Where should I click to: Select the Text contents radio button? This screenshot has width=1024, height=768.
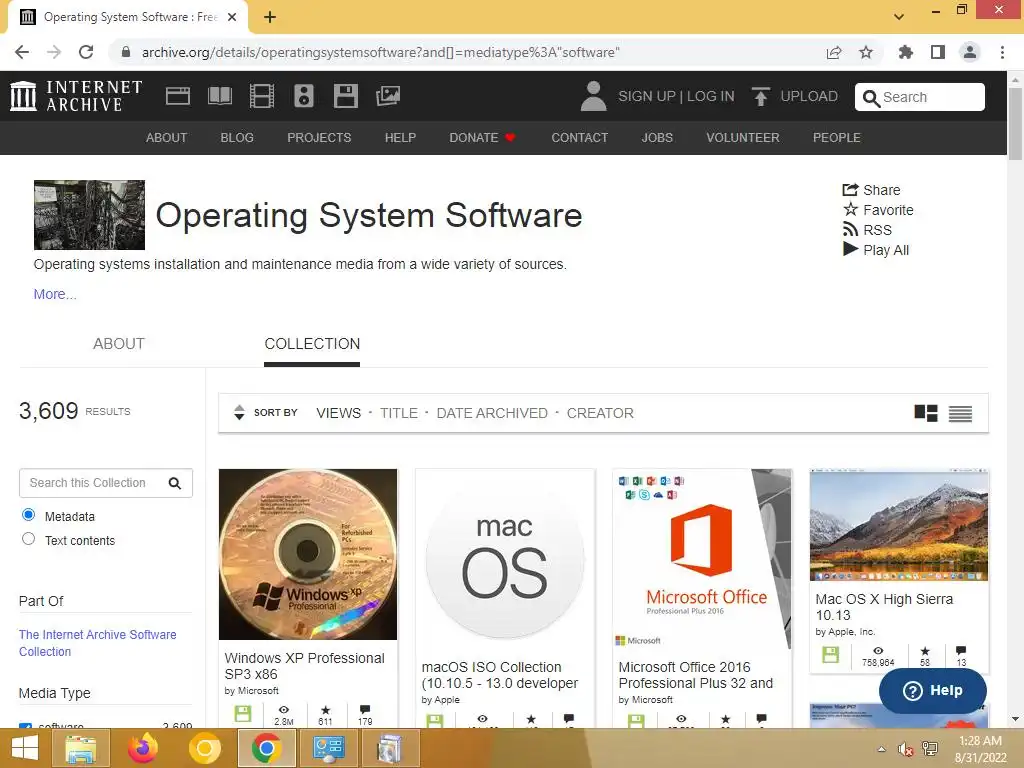click(x=28, y=539)
